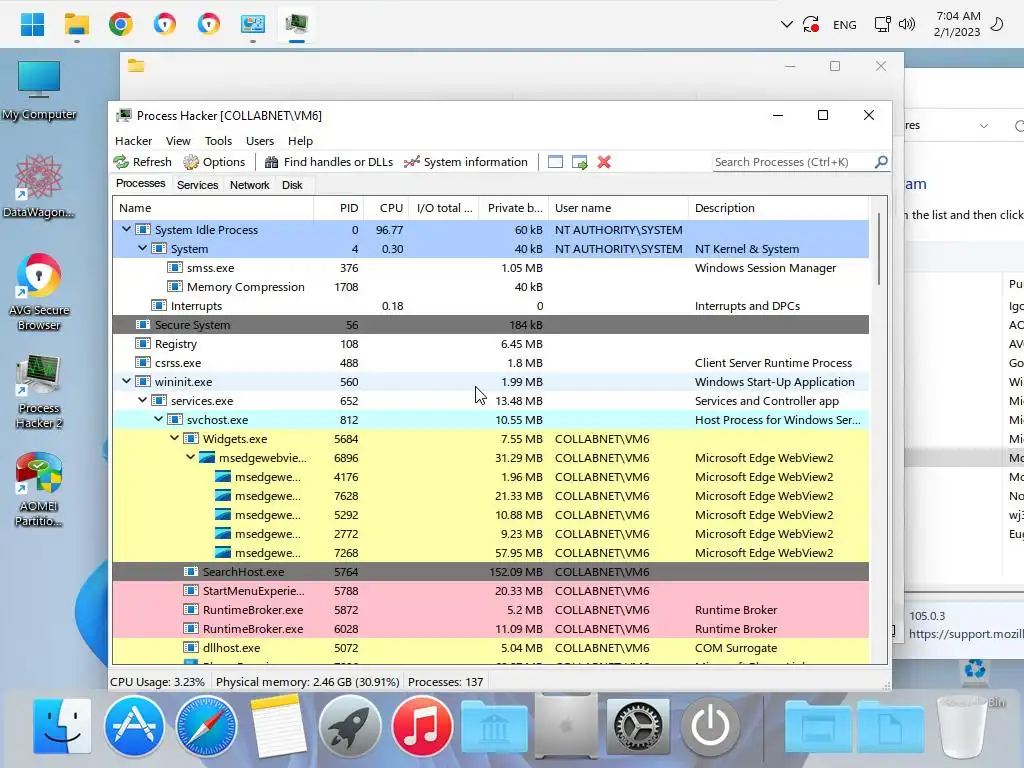Switch to the Network tab

(249, 185)
